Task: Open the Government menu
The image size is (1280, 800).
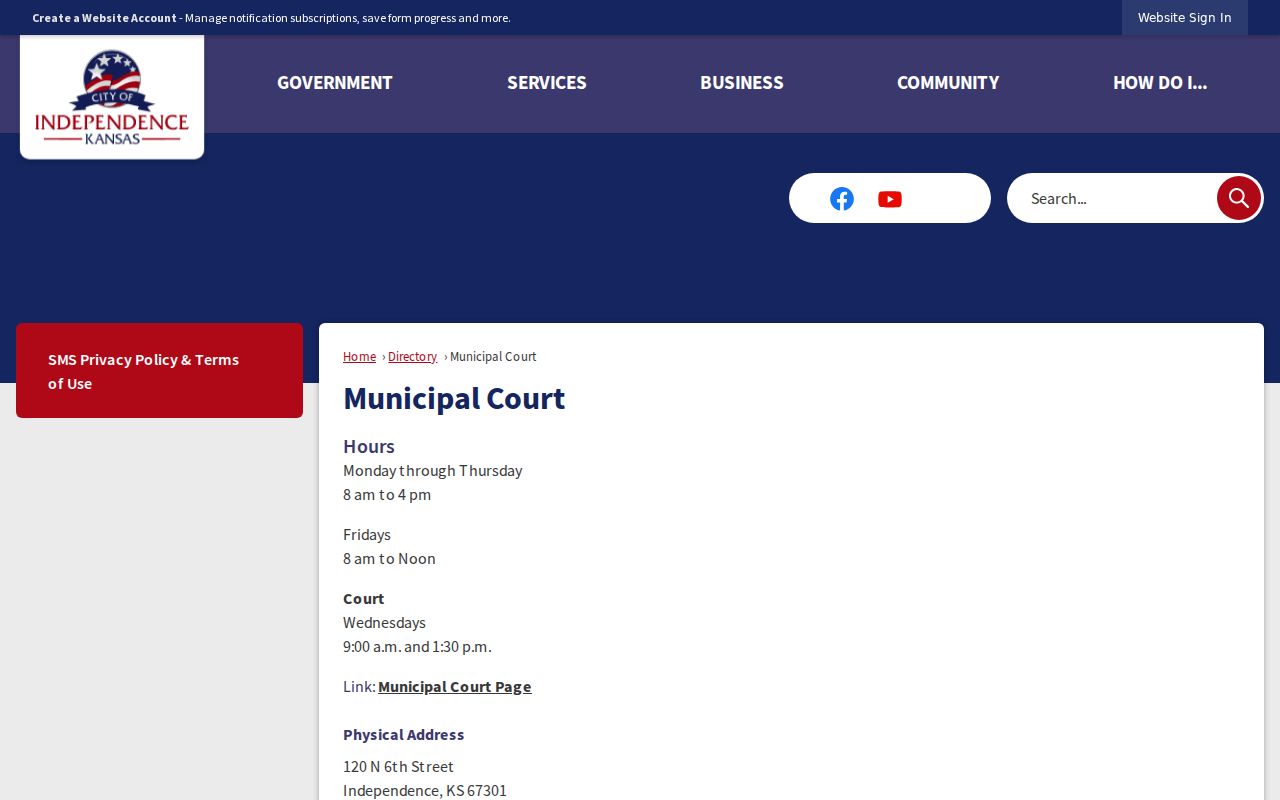Action: (x=335, y=83)
